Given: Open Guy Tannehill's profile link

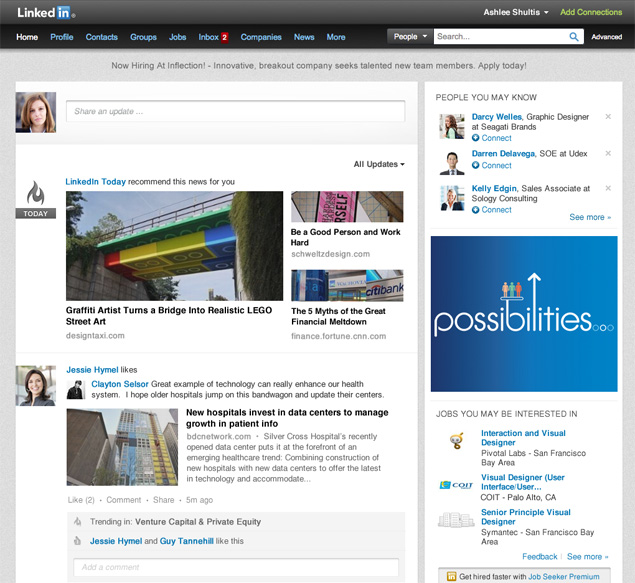Looking at the screenshot, I should click(x=186, y=541).
